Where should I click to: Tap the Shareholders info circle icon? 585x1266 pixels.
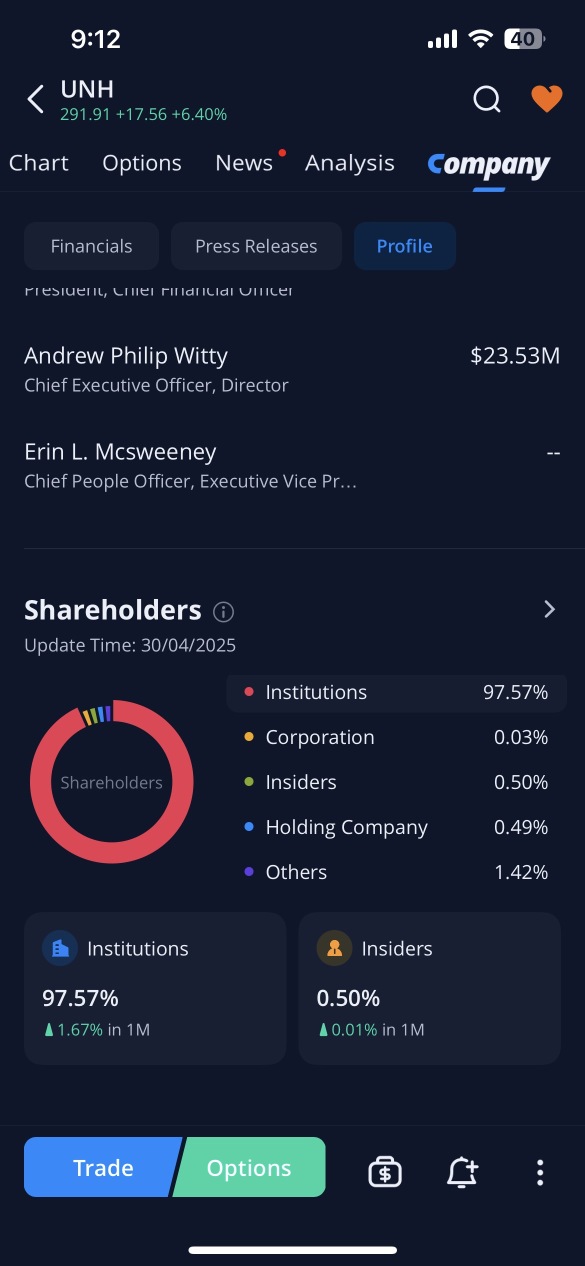[224, 611]
